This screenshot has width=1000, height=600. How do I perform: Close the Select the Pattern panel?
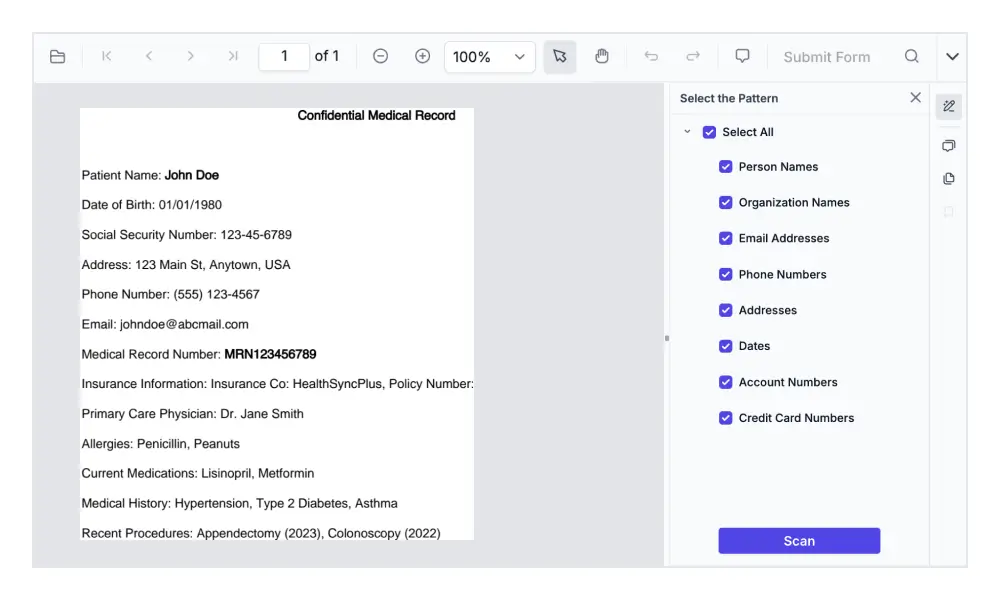click(x=915, y=98)
